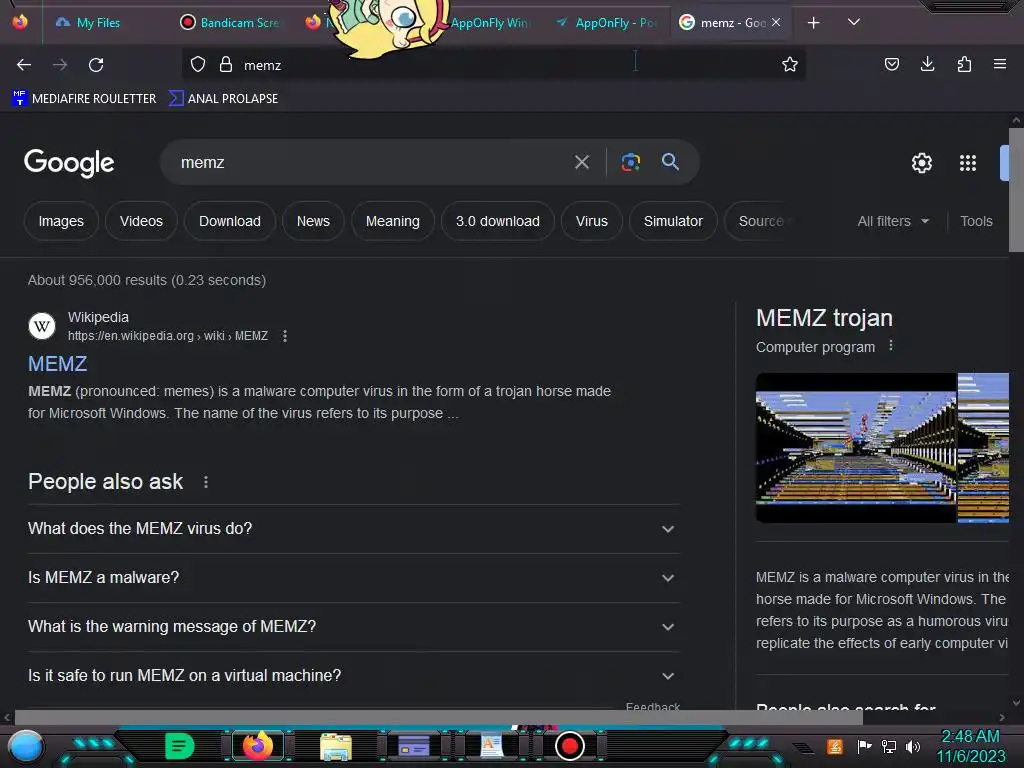Select the News filter chip
This screenshot has height=768, width=1024.
click(x=313, y=221)
